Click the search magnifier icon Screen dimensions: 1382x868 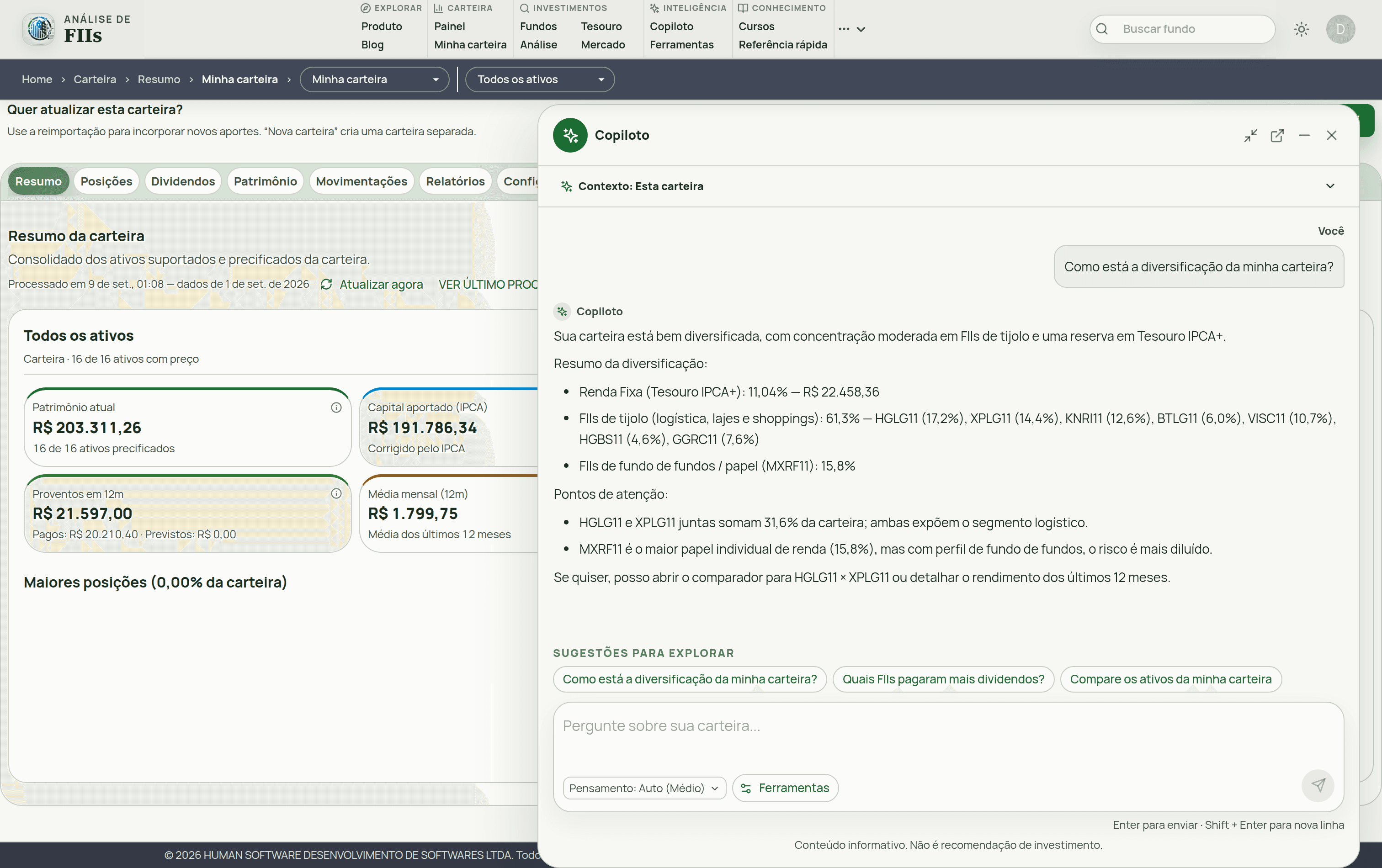[x=1101, y=29]
